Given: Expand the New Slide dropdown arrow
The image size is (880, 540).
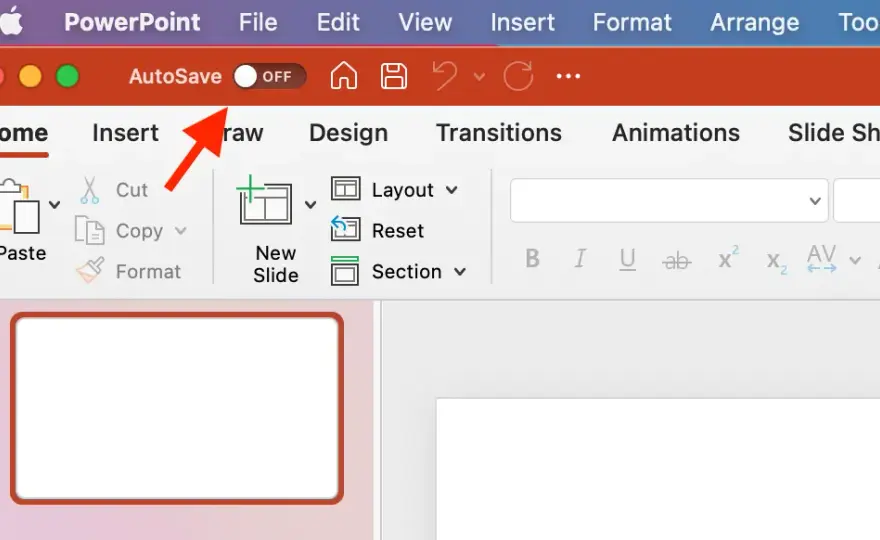Looking at the screenshot, I should [310, 205].
